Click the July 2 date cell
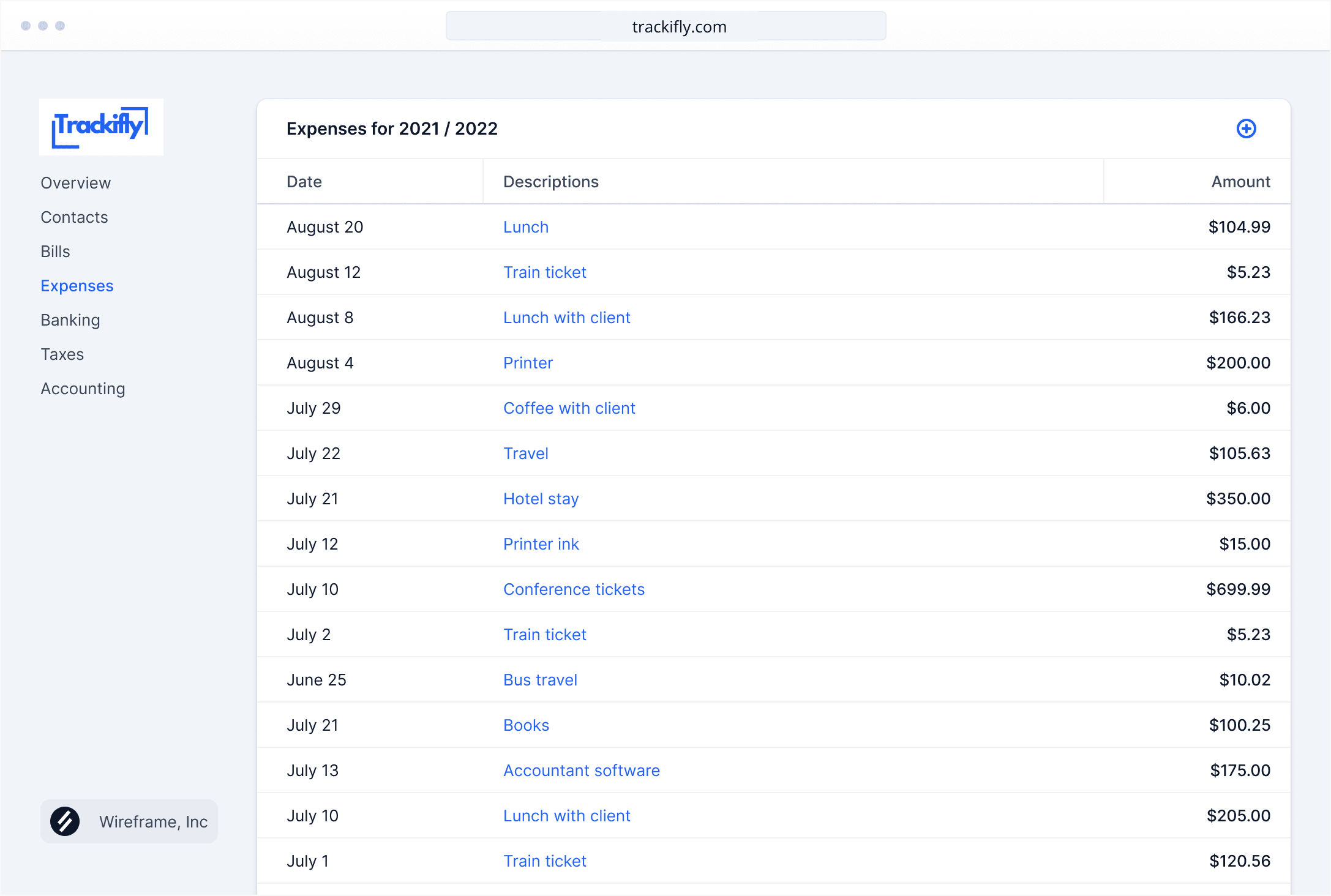The image size is (1331, 896). pos(309,635)
